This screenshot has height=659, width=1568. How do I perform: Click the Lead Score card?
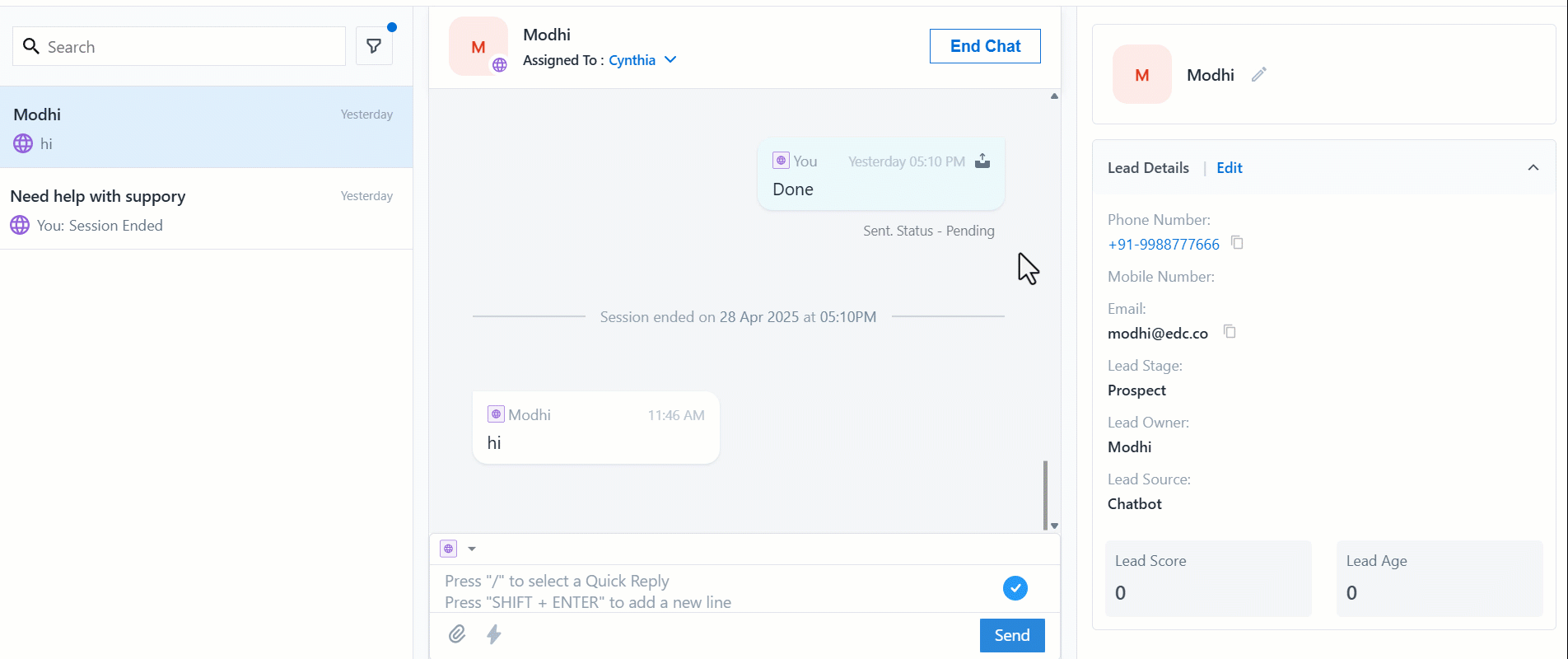[x=1208, y=578]
